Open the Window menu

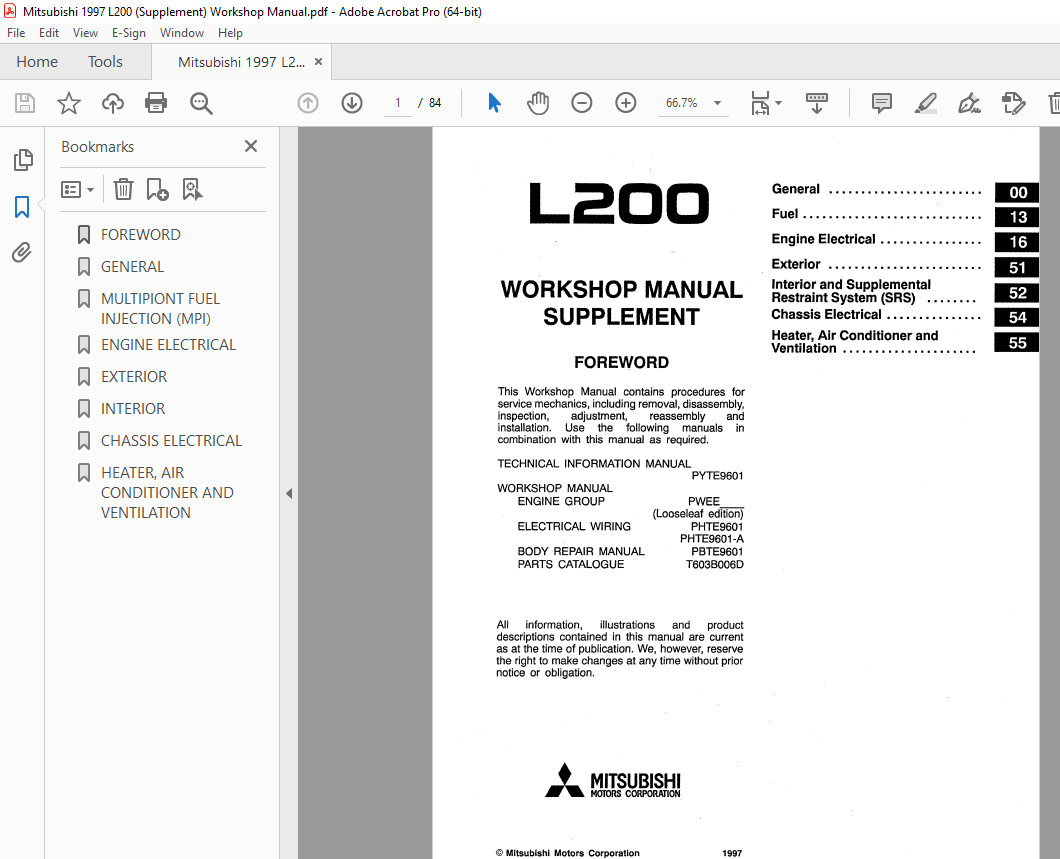(181, 32)
